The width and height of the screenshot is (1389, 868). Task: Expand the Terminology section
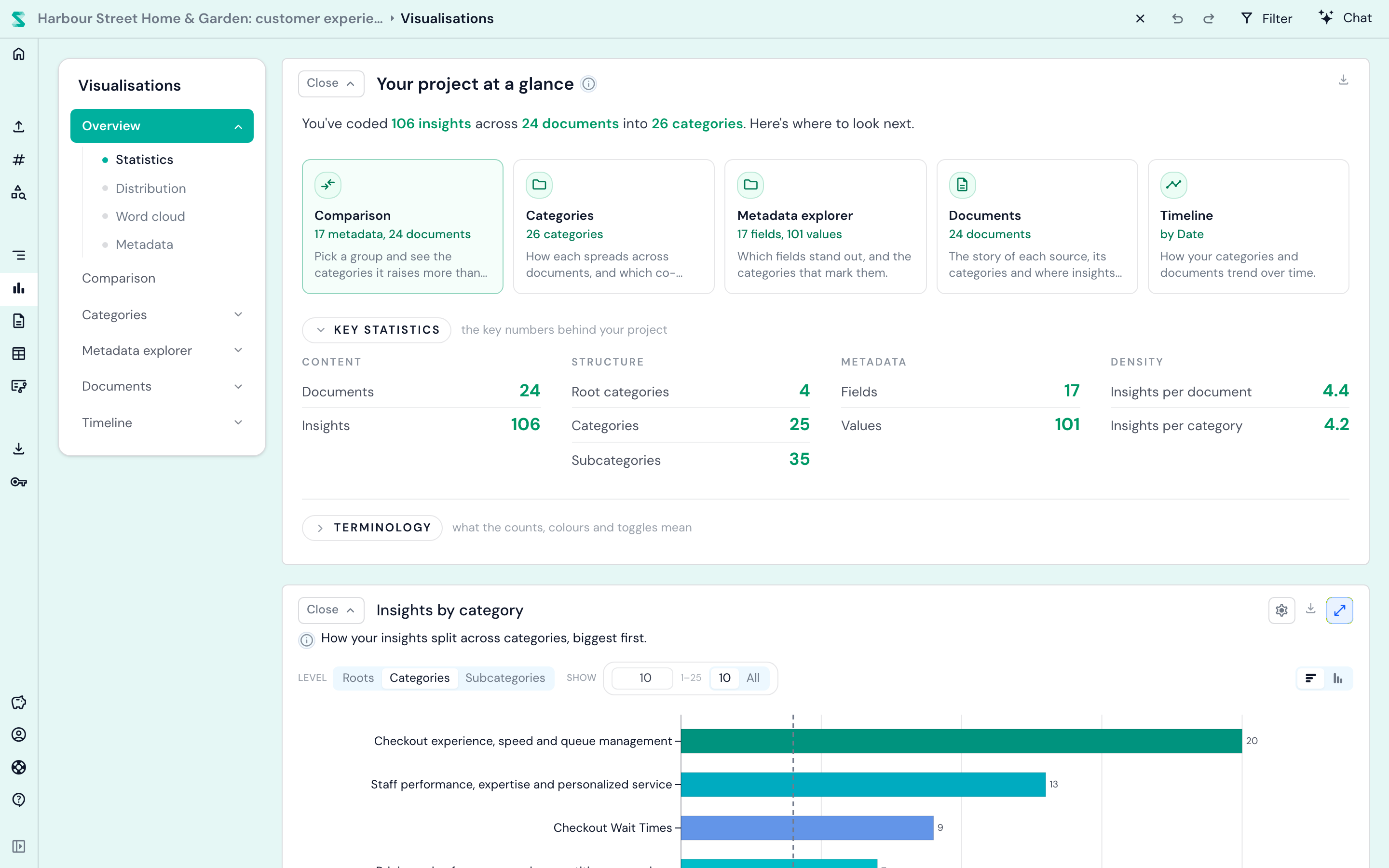coord(372,528)
